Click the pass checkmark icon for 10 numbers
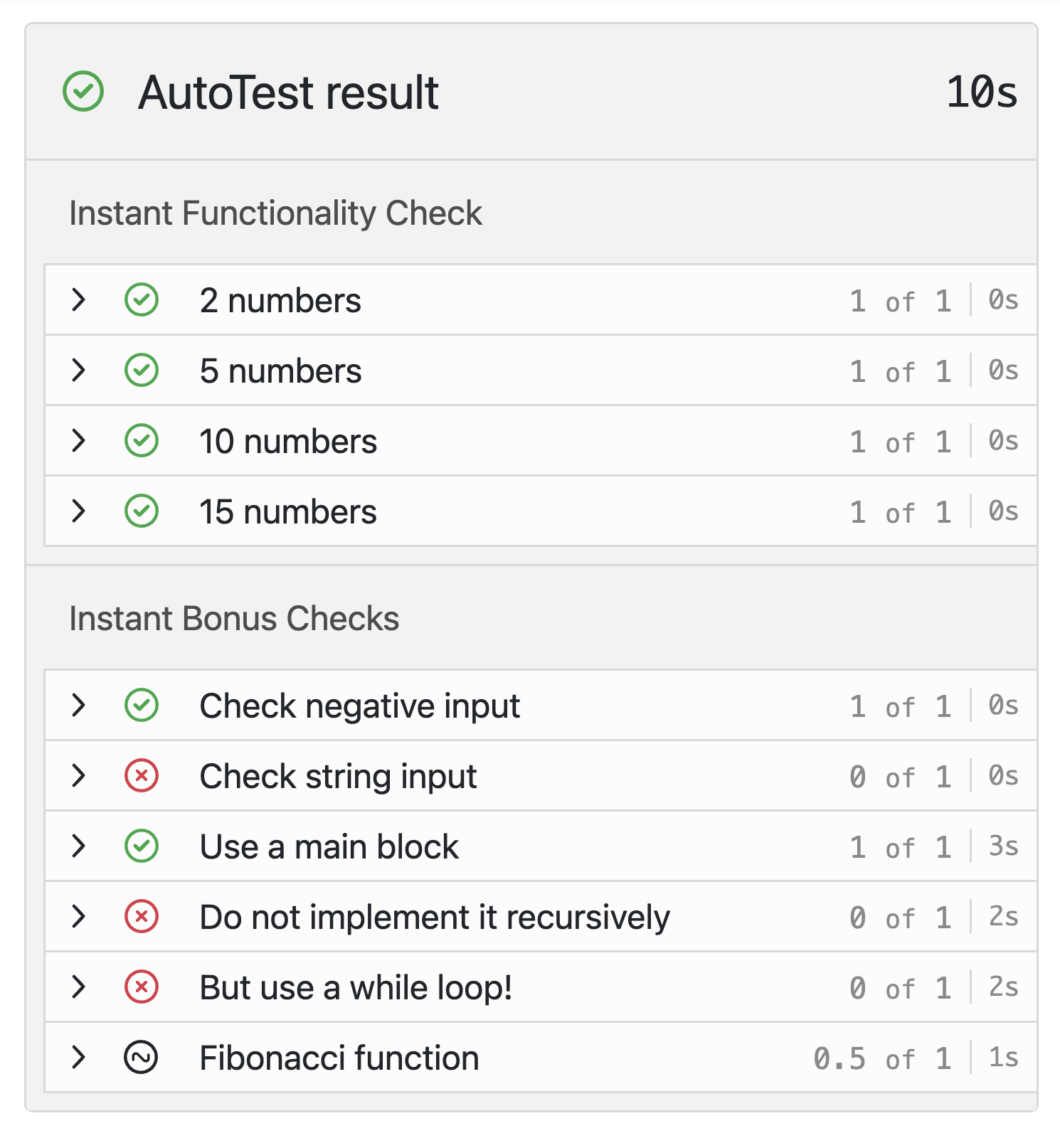The height and width of the screenshot is (1148, 1060). [142, 441]
